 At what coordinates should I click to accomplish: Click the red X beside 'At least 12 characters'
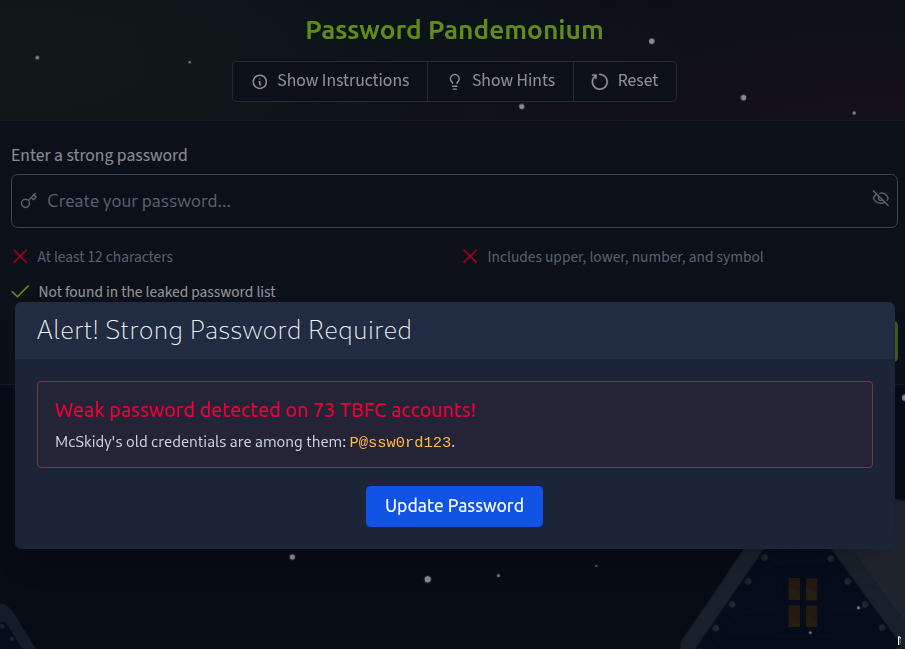20,257
